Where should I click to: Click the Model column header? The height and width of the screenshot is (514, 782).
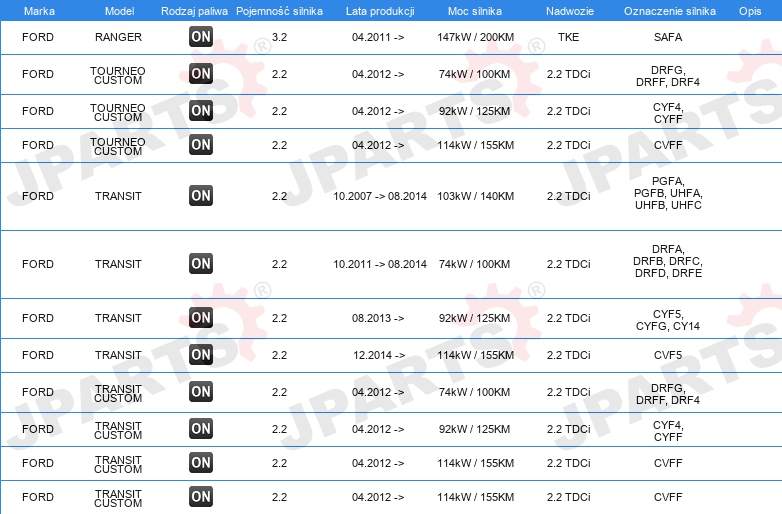120,11
